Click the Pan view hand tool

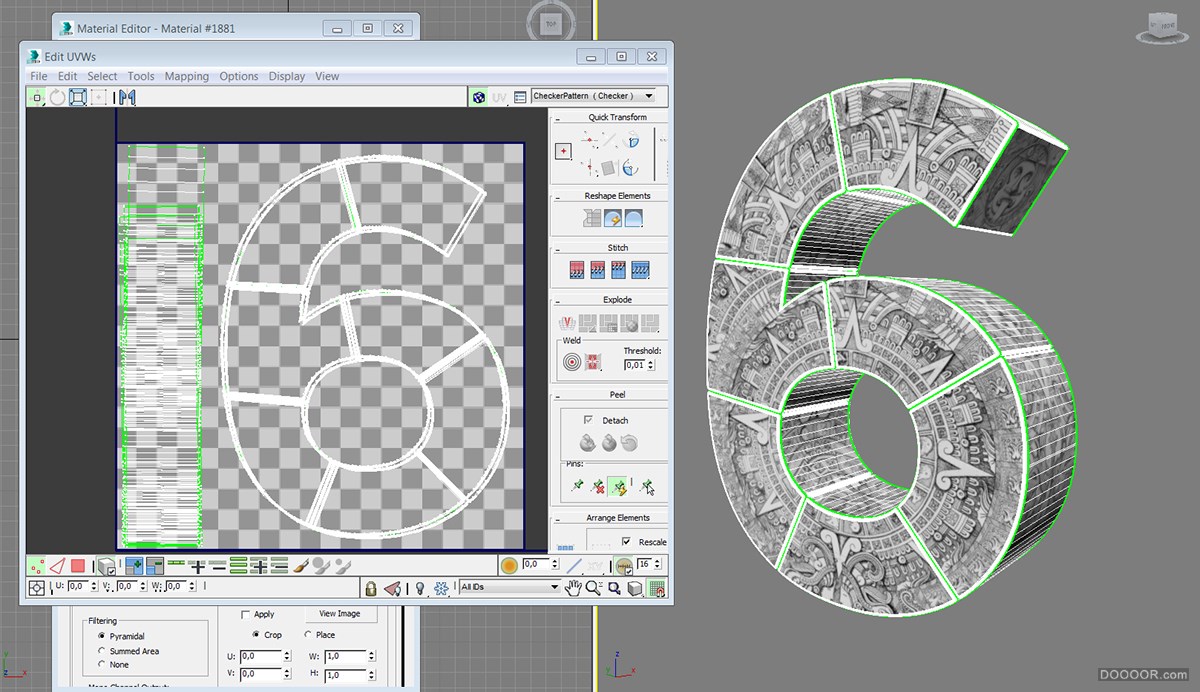pyautogui.click(x=574, y=588)
